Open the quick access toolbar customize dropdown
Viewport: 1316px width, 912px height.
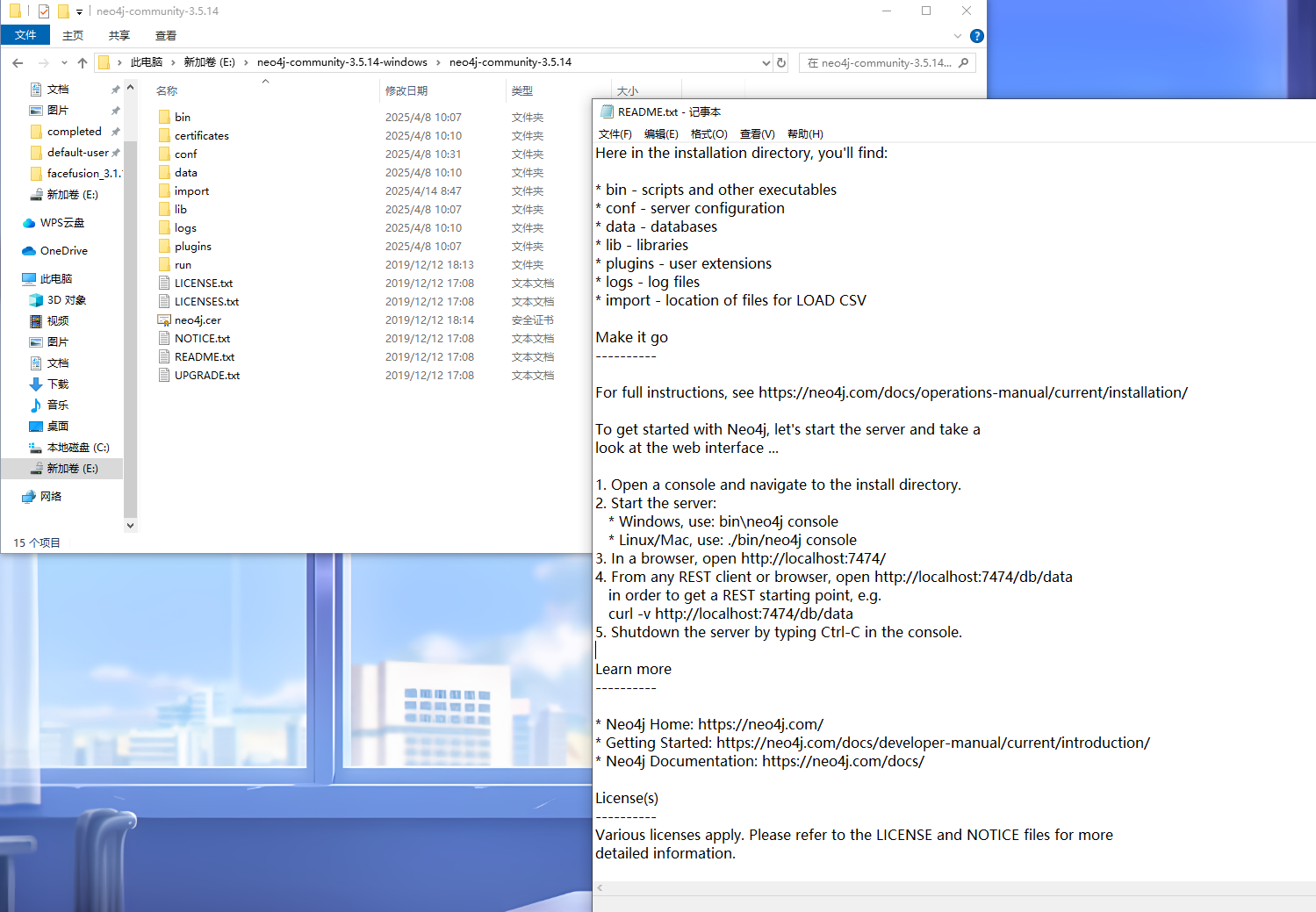[x=79, y=11]
